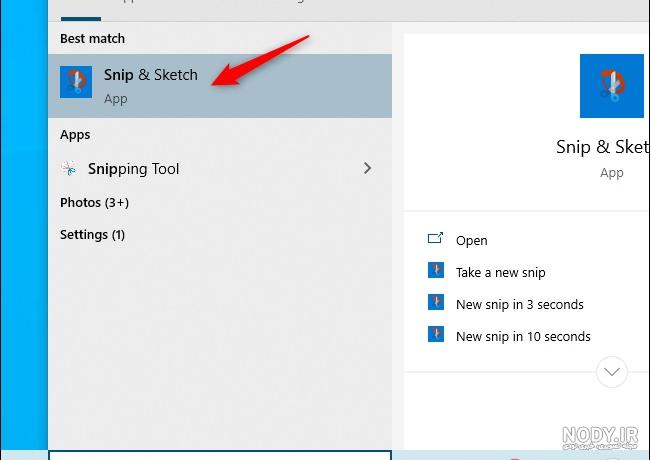This screenshot has height=460, width=650.
Task: Expand more actions with the circular down chevron
Action: point(612,372)
